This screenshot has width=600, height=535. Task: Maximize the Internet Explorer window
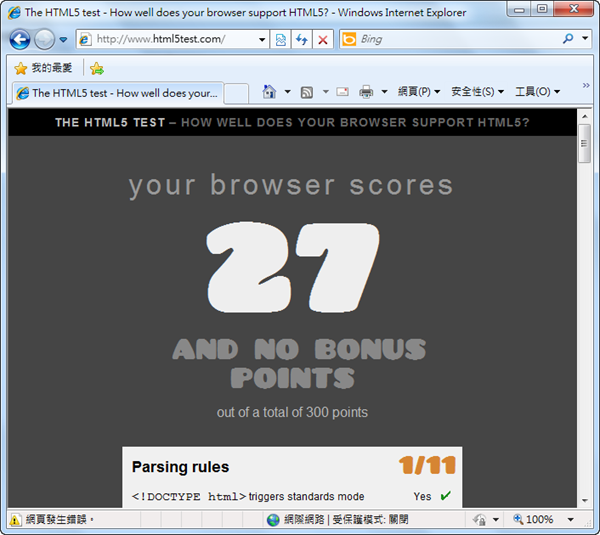coord(542,8)
